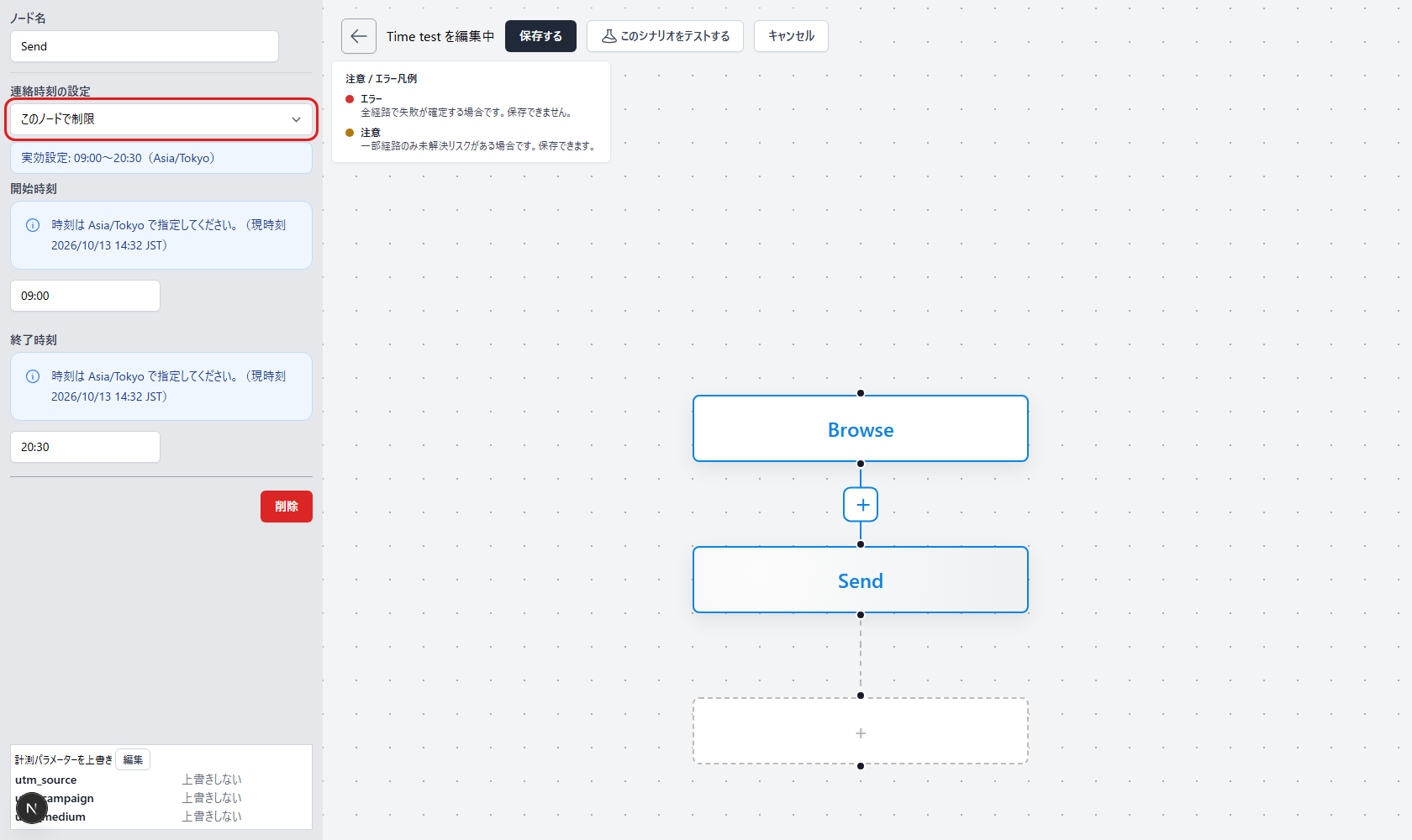The width and height of the screenshot is (1412, 840).
Task: Click the plus connector between Browse and Send
Action: pyautogui.click(x=861, y=505)
